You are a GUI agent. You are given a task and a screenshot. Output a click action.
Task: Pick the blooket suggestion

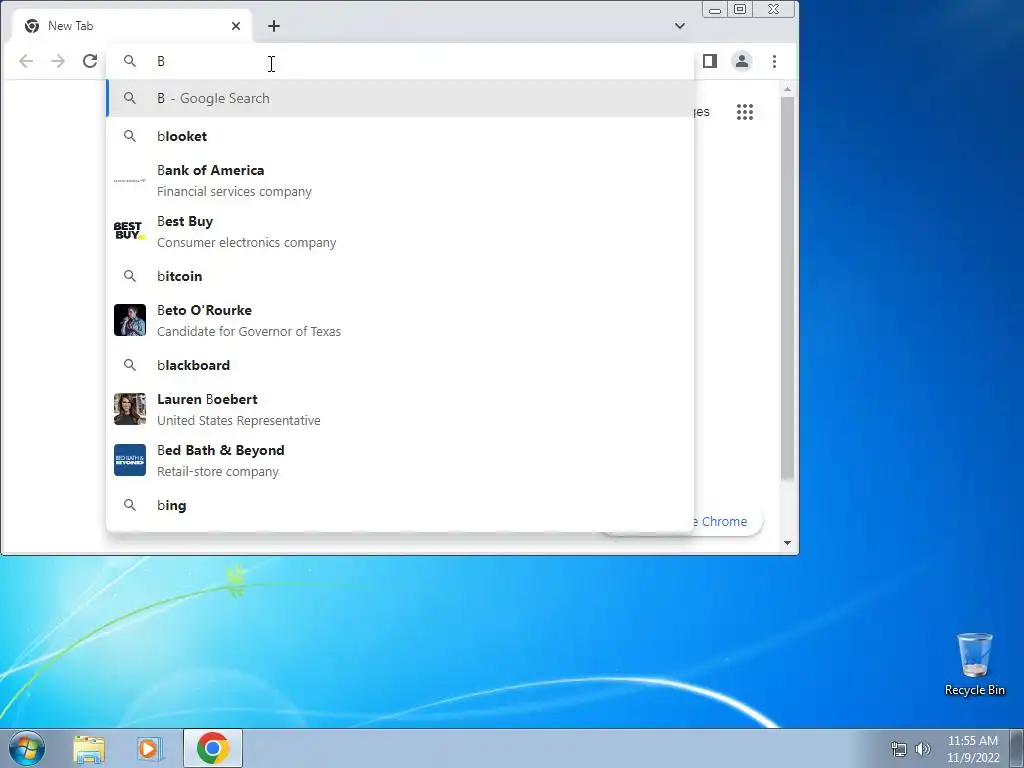400,136
